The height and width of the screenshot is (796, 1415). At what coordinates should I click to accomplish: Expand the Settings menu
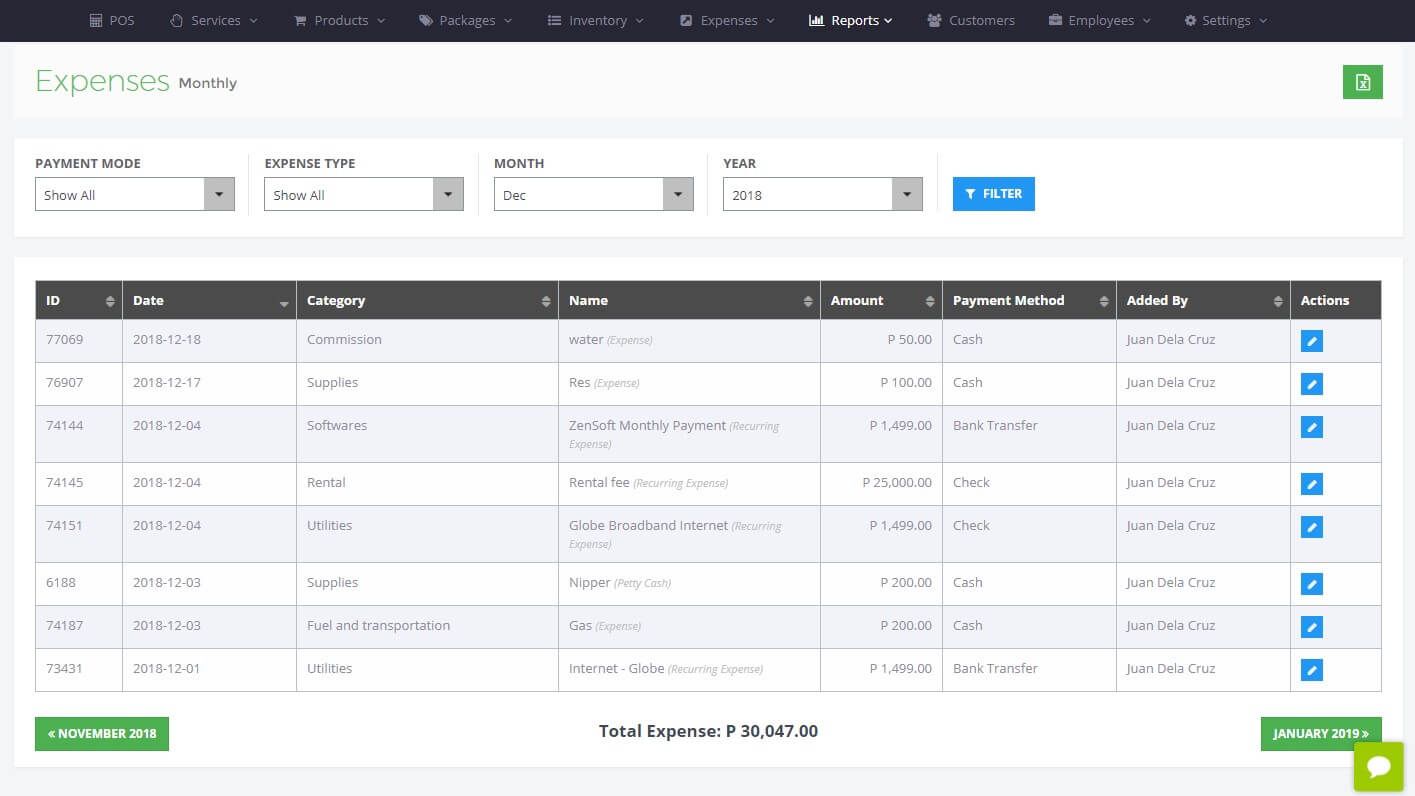1226,20
